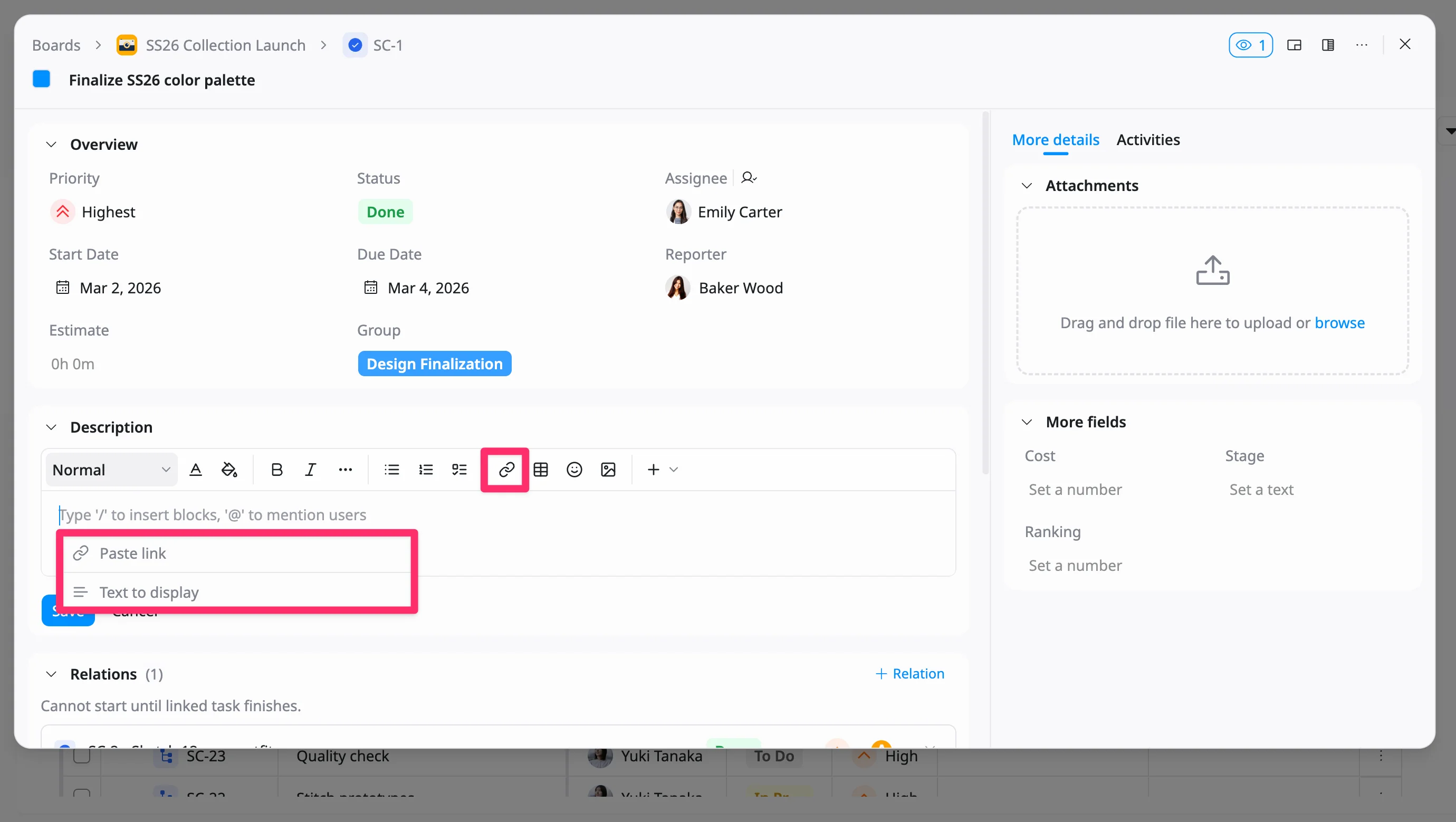Screen dimensions: 1456x822
Task: Save the description
Action: coord(68,610)
